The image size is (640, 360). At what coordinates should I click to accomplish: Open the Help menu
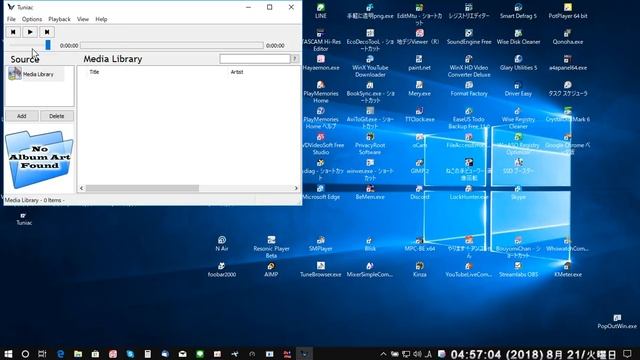pos(101,19)
